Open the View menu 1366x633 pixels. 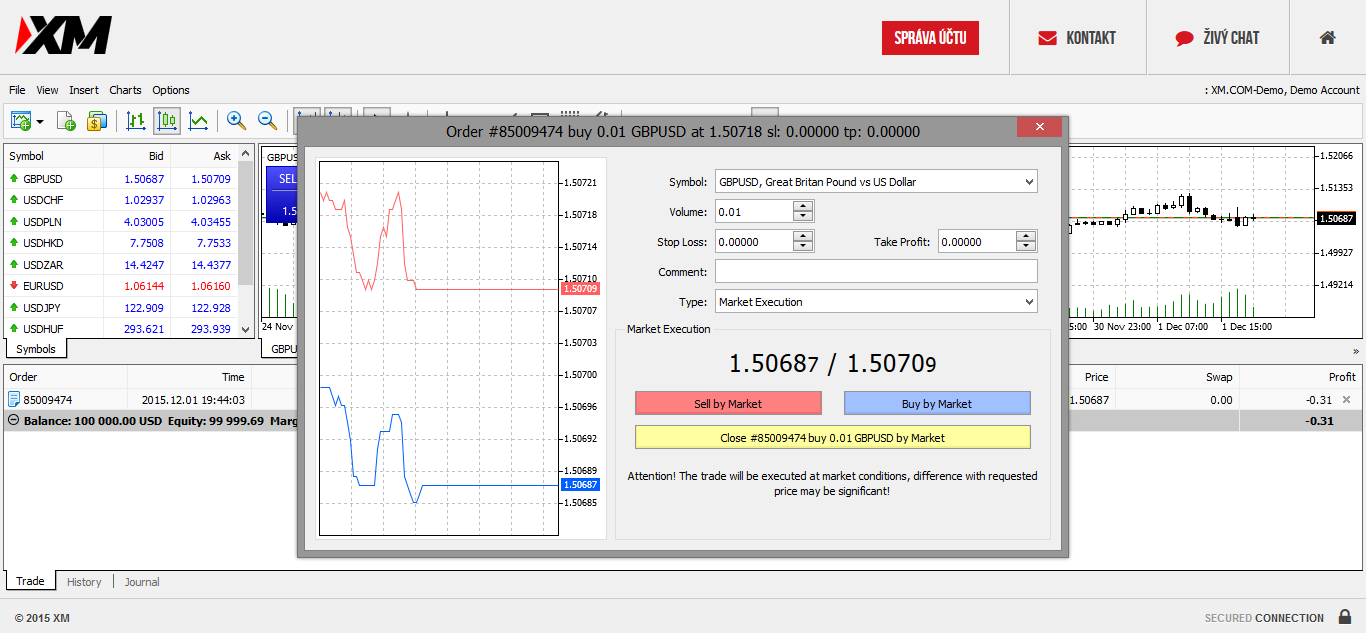click(x=47, y=90)
